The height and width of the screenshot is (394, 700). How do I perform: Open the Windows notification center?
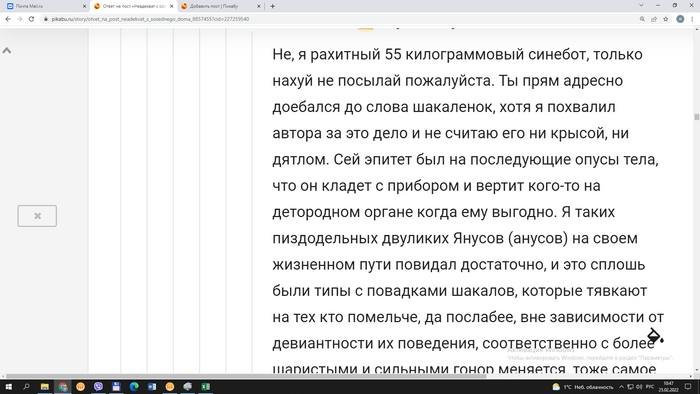pyautogui.click(x=688, y=387)
